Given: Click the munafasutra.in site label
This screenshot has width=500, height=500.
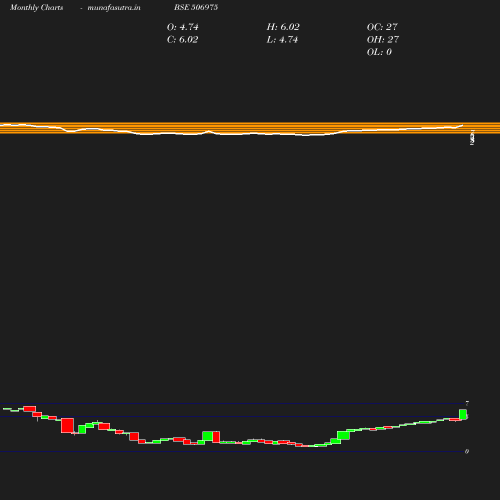Looking at the screenshot, I should tap(114, 8).
